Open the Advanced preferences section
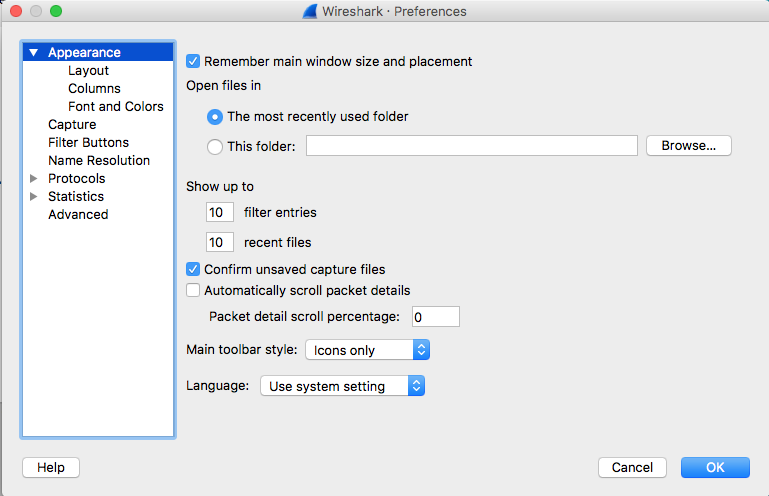This screenshot has width=769, height=496. [x=78, y=215]
